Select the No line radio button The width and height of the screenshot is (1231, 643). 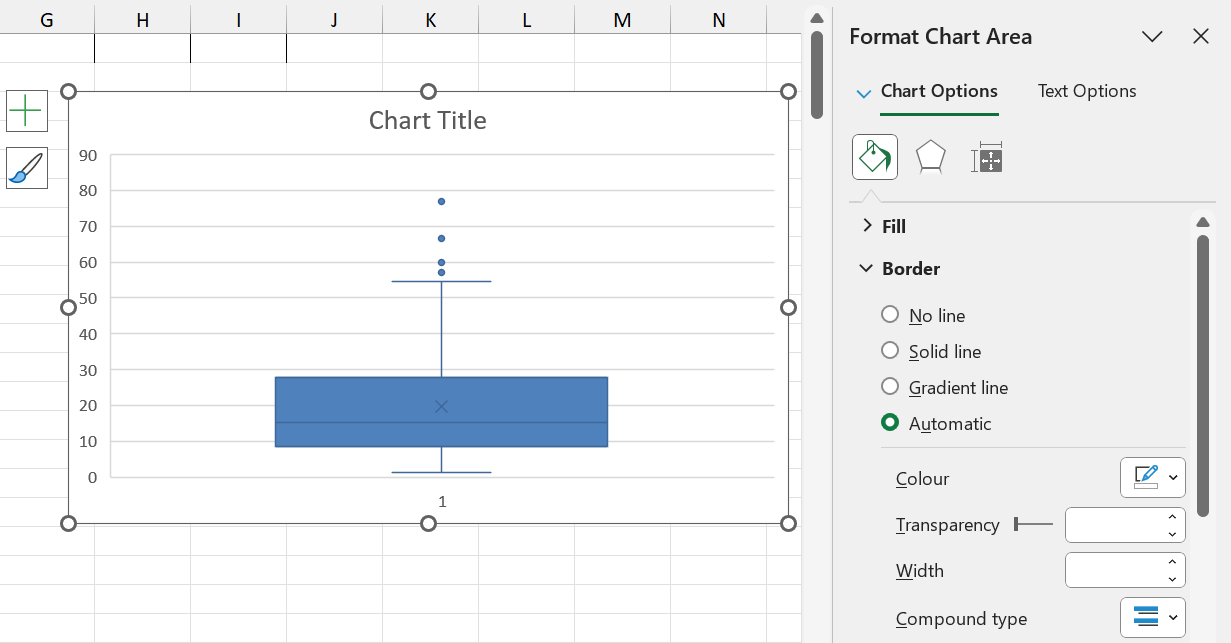point(890,315)
